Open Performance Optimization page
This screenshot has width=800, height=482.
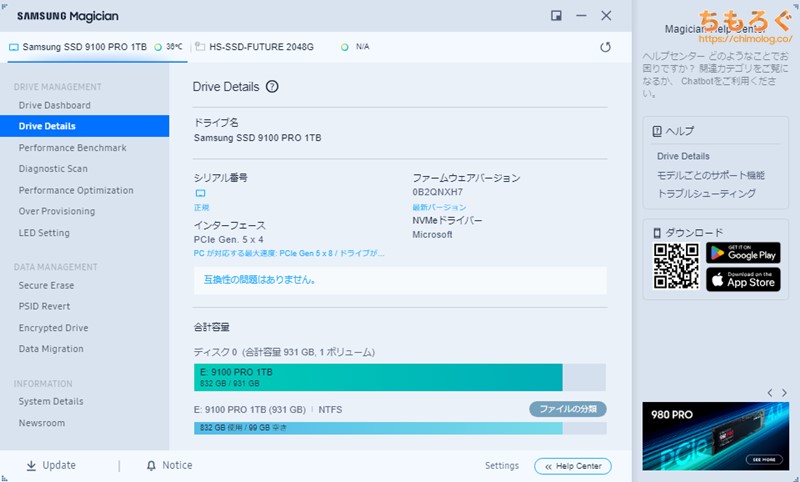click(76, 190)
